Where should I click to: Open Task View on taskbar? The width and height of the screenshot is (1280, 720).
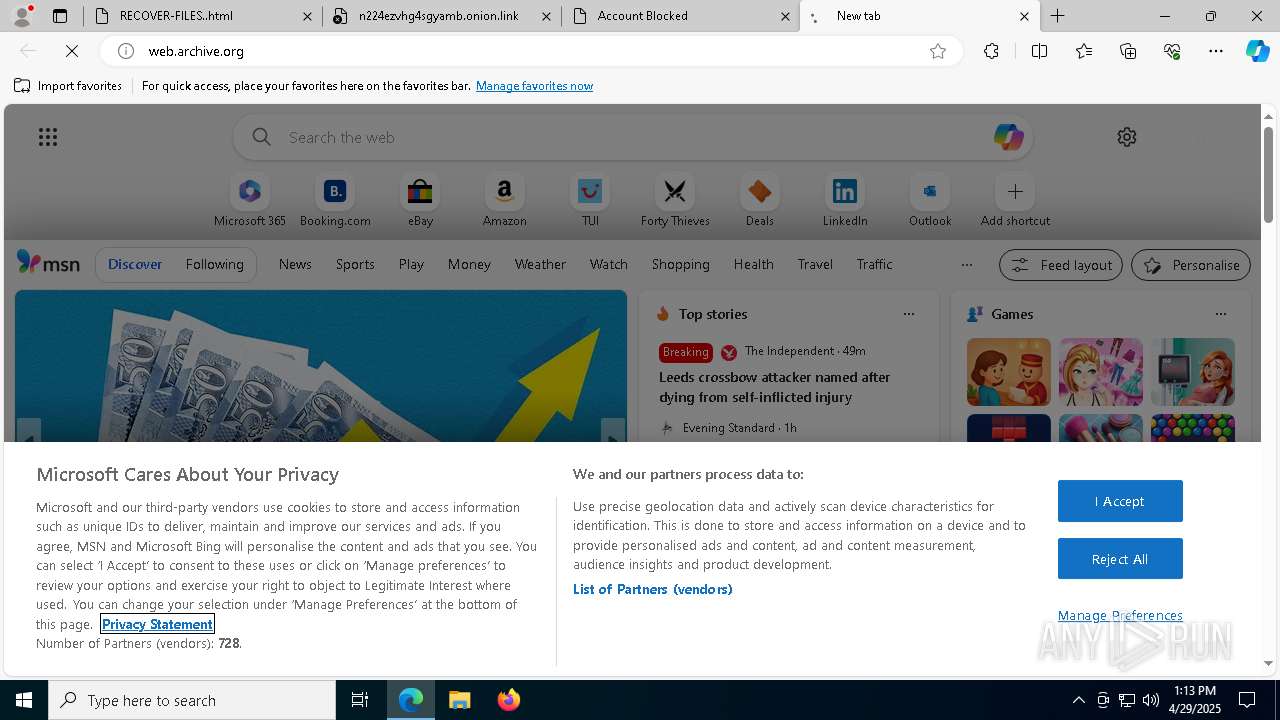tap(360, 700)
